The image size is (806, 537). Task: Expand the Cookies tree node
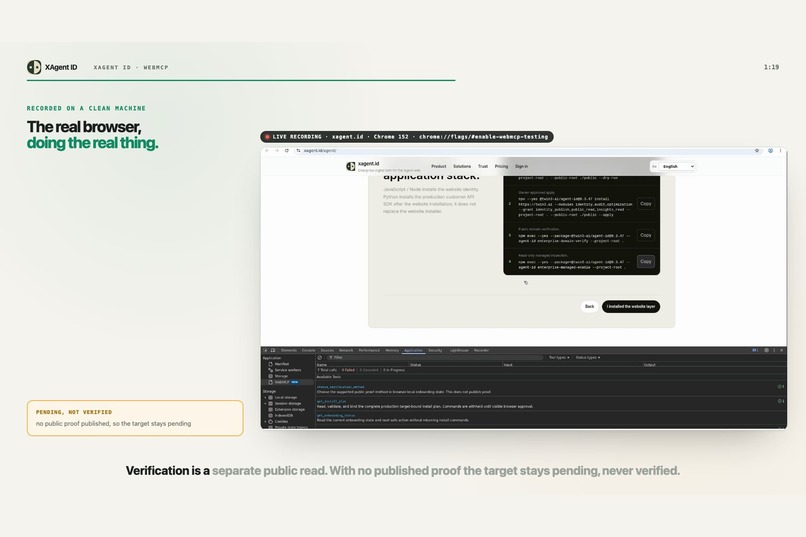point(266,421)
